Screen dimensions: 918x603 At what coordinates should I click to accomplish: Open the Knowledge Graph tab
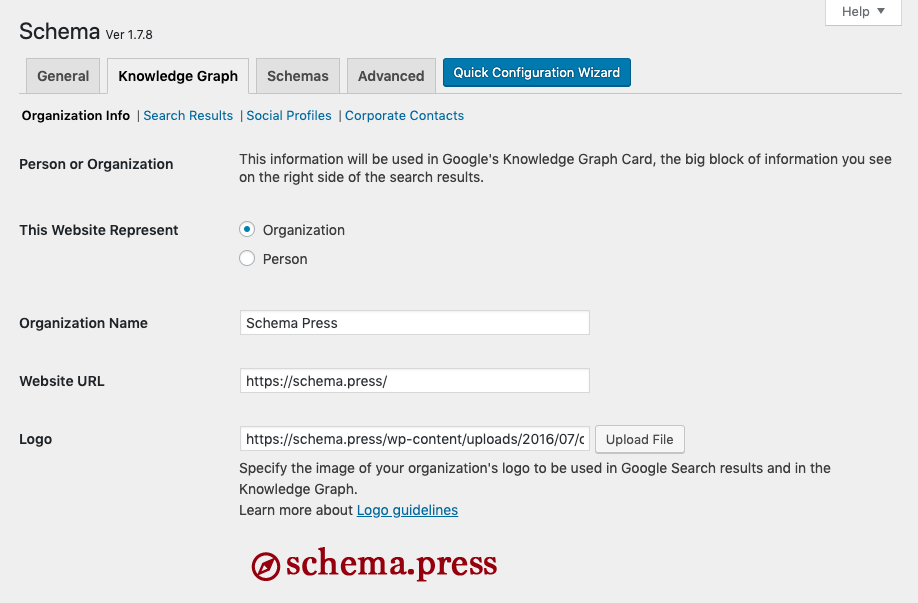pyautogui.click(x=178, y=76)
